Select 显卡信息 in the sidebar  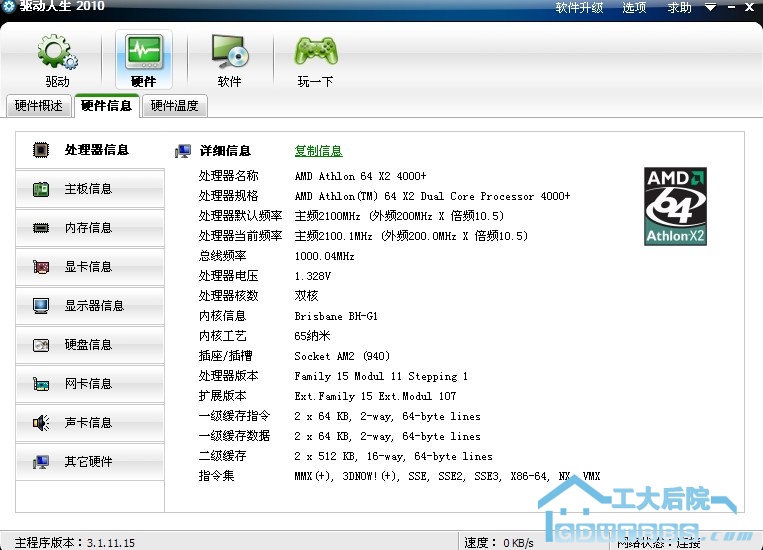point(91,267)
